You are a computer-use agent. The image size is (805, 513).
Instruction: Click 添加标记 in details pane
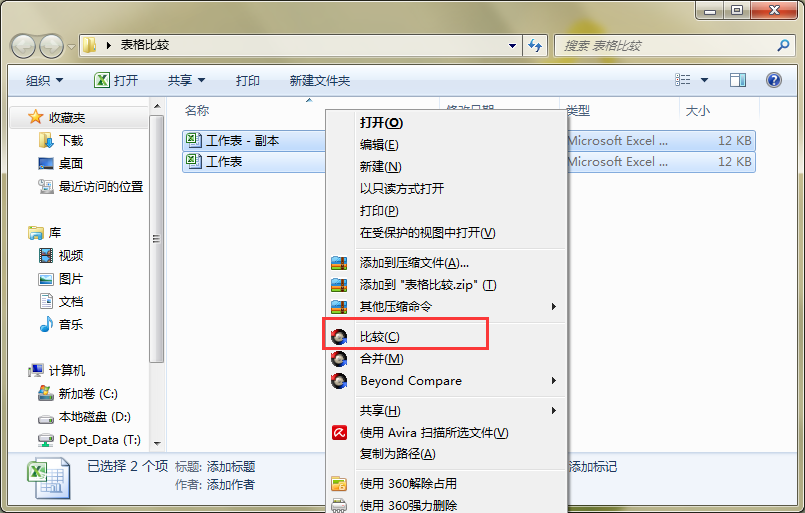point(593,467)
